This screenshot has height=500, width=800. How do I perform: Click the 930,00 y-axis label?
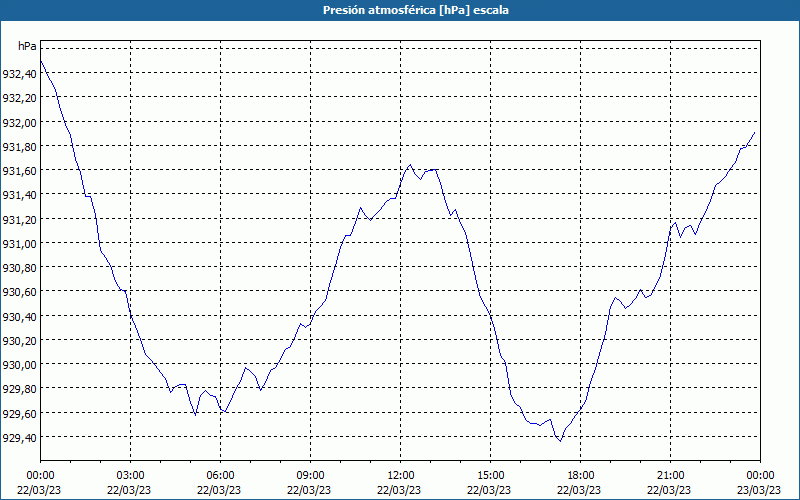[19, 365]
